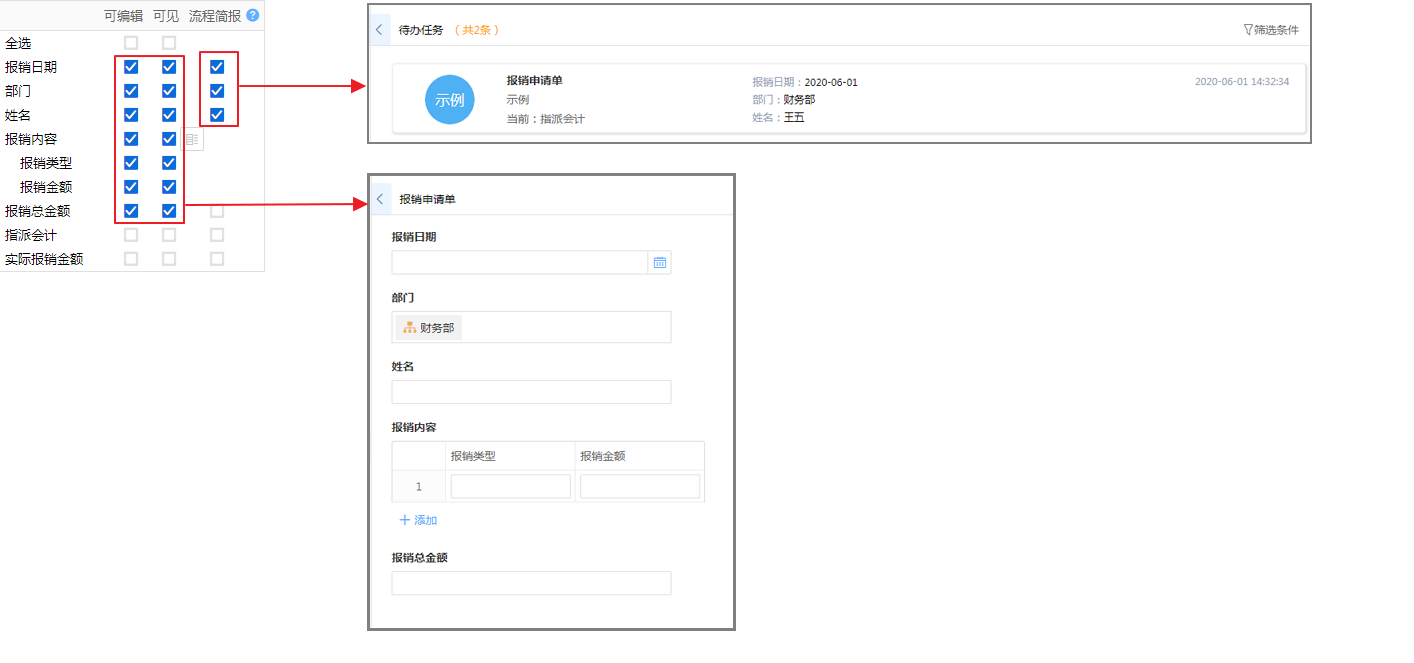Check 报销总金额 流程简报 checkbox
This screenshot has width=1414, height=663.
pos(217,211)
